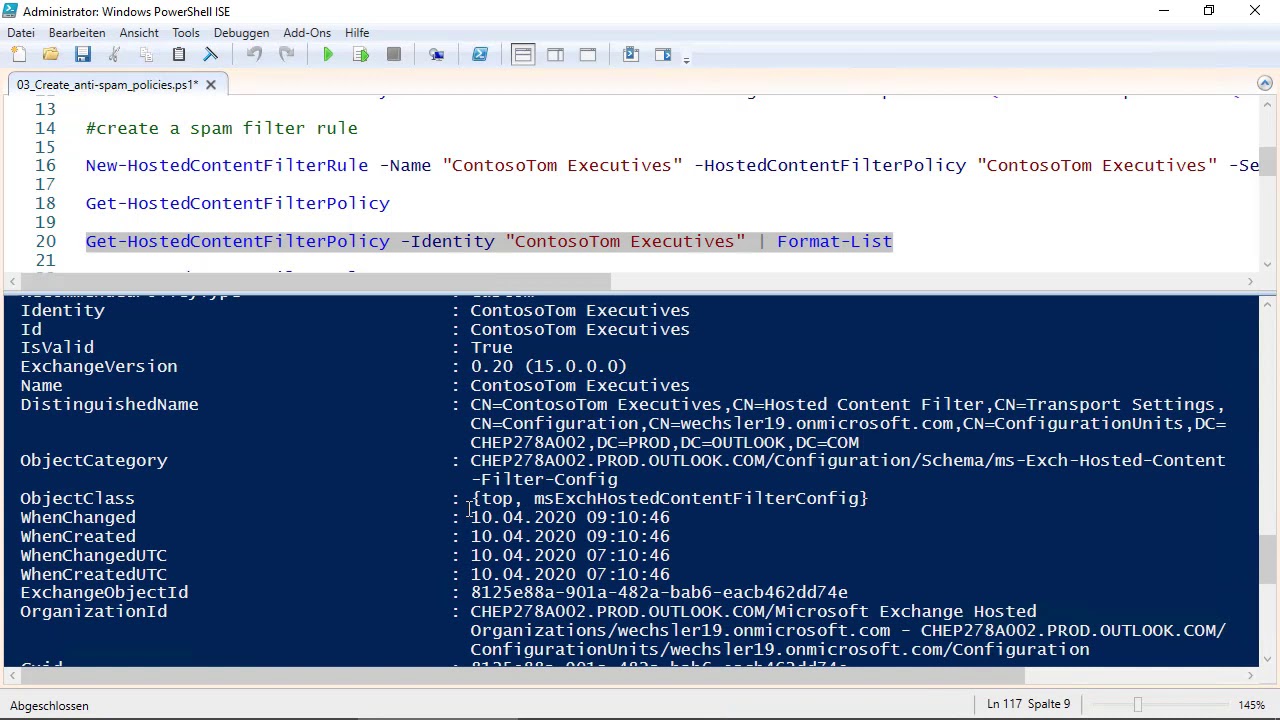Copy the selected text
Screen dimensions: 1280x720
(146, 55)
